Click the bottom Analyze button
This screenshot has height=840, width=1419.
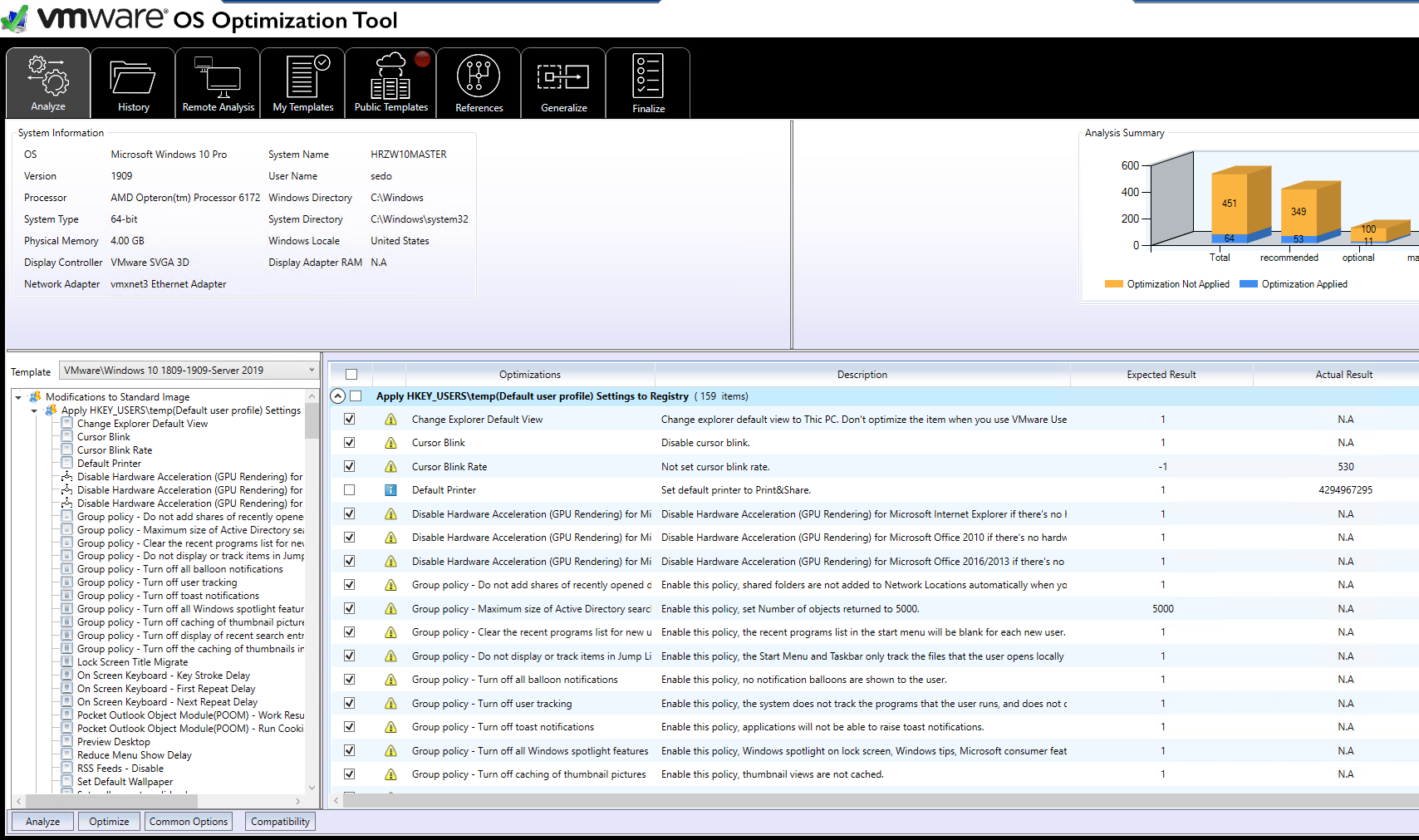coord(42,822)
